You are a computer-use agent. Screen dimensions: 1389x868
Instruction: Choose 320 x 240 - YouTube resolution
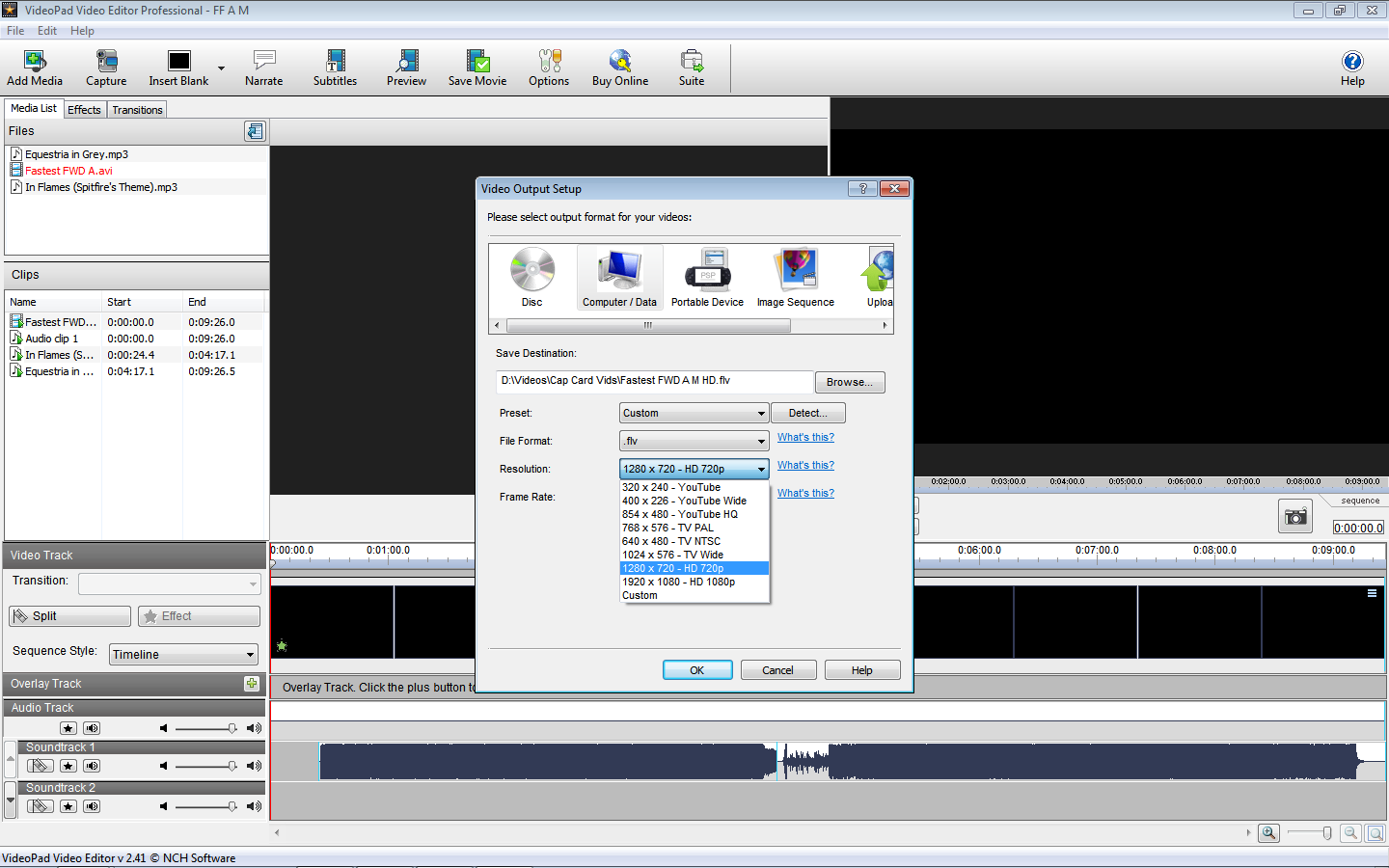tap(694, 487)
